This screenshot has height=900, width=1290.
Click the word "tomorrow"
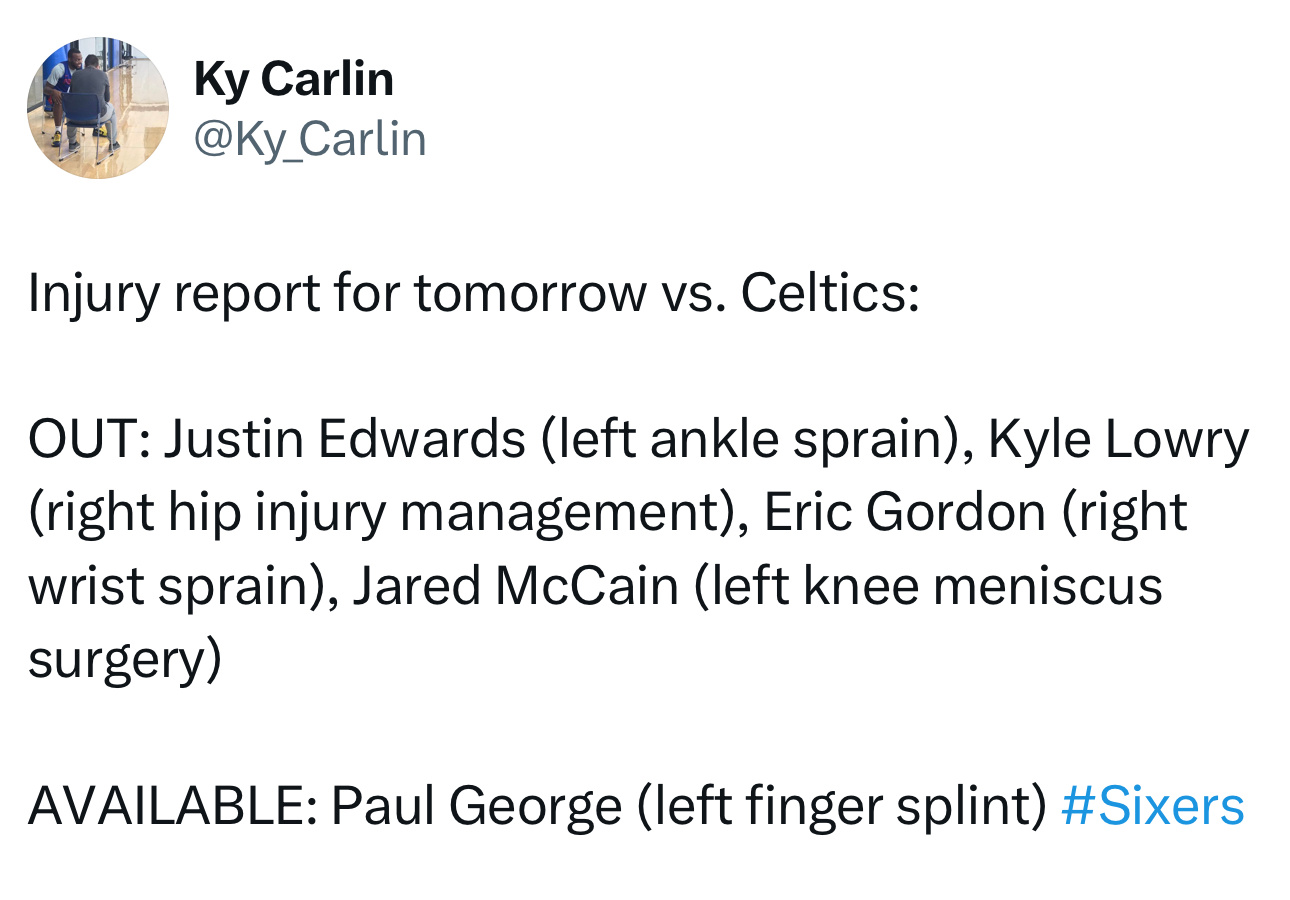[x=529, y=295]
